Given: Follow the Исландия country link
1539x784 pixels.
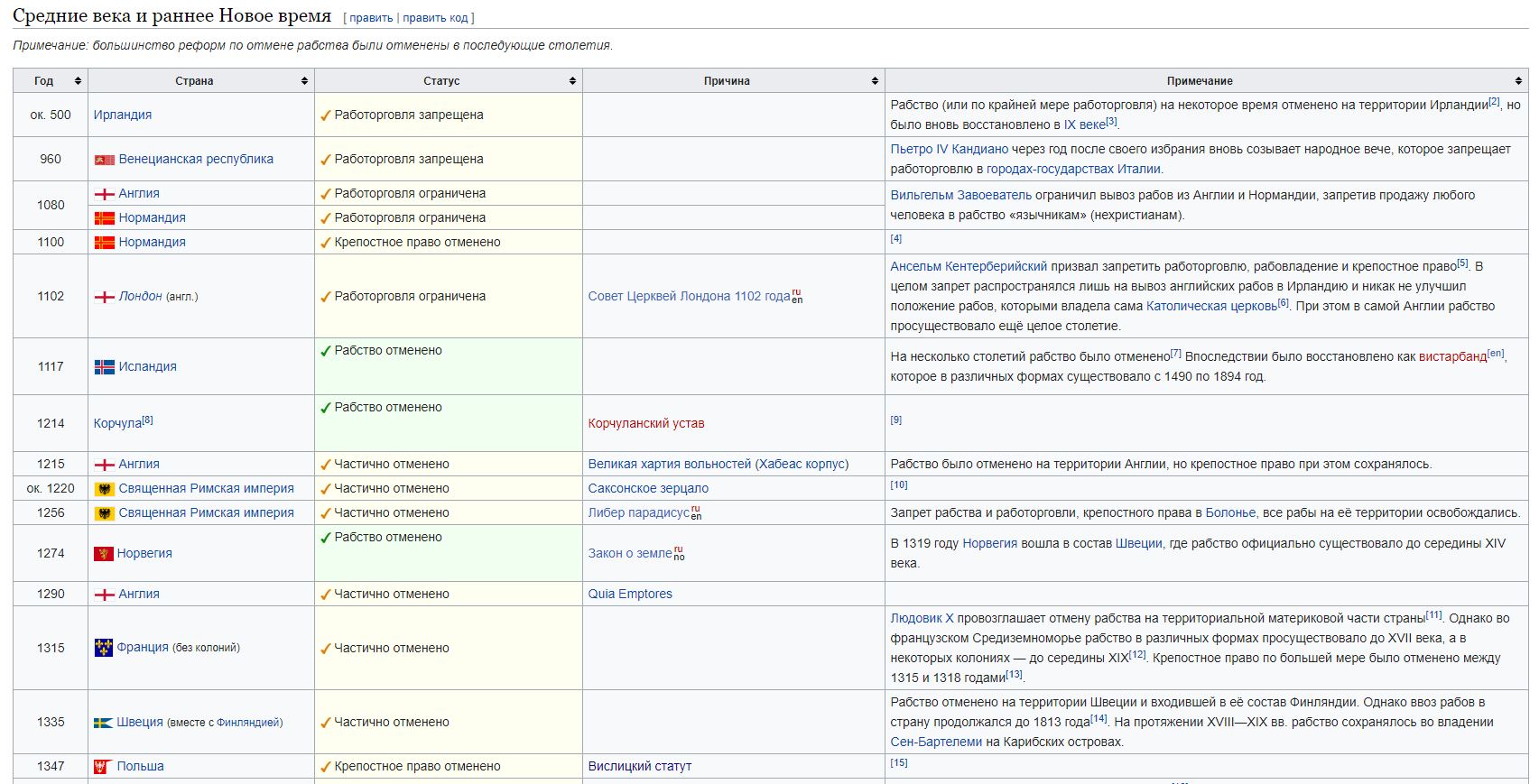Looking at the screenshot, I should 148,367.
